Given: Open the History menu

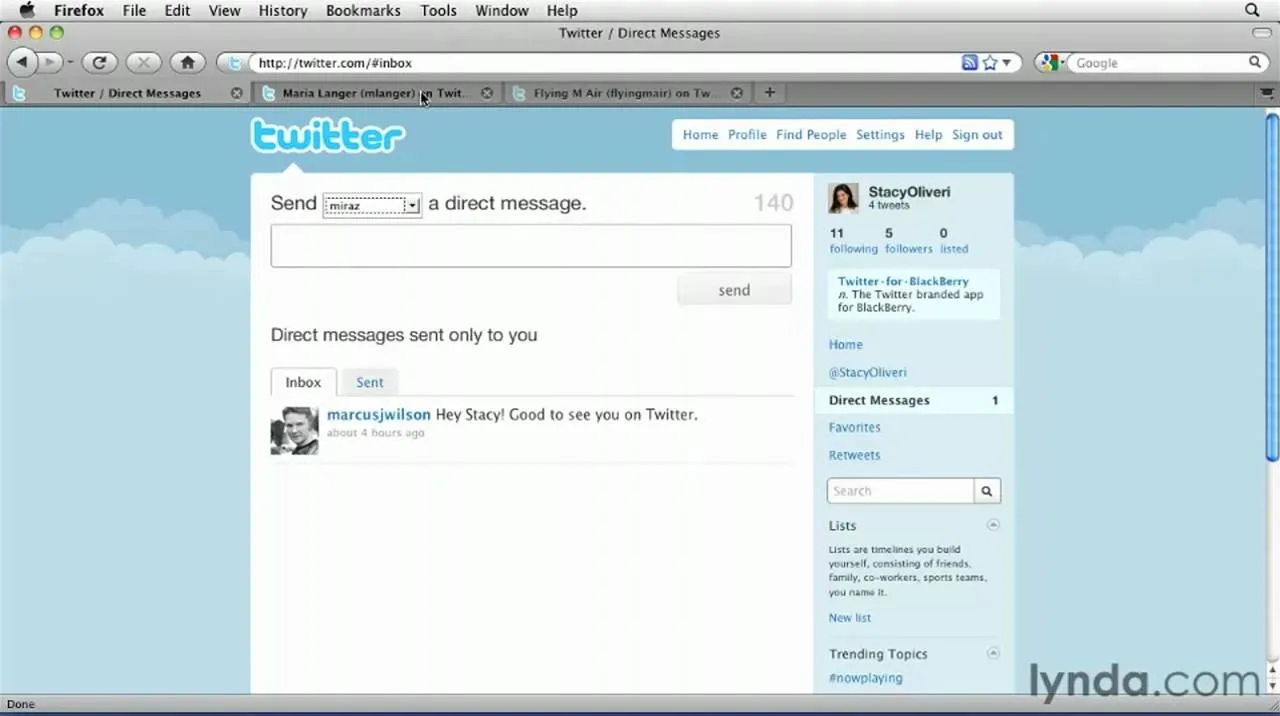Looking at the screenshot, I should (x=283, y=10).
